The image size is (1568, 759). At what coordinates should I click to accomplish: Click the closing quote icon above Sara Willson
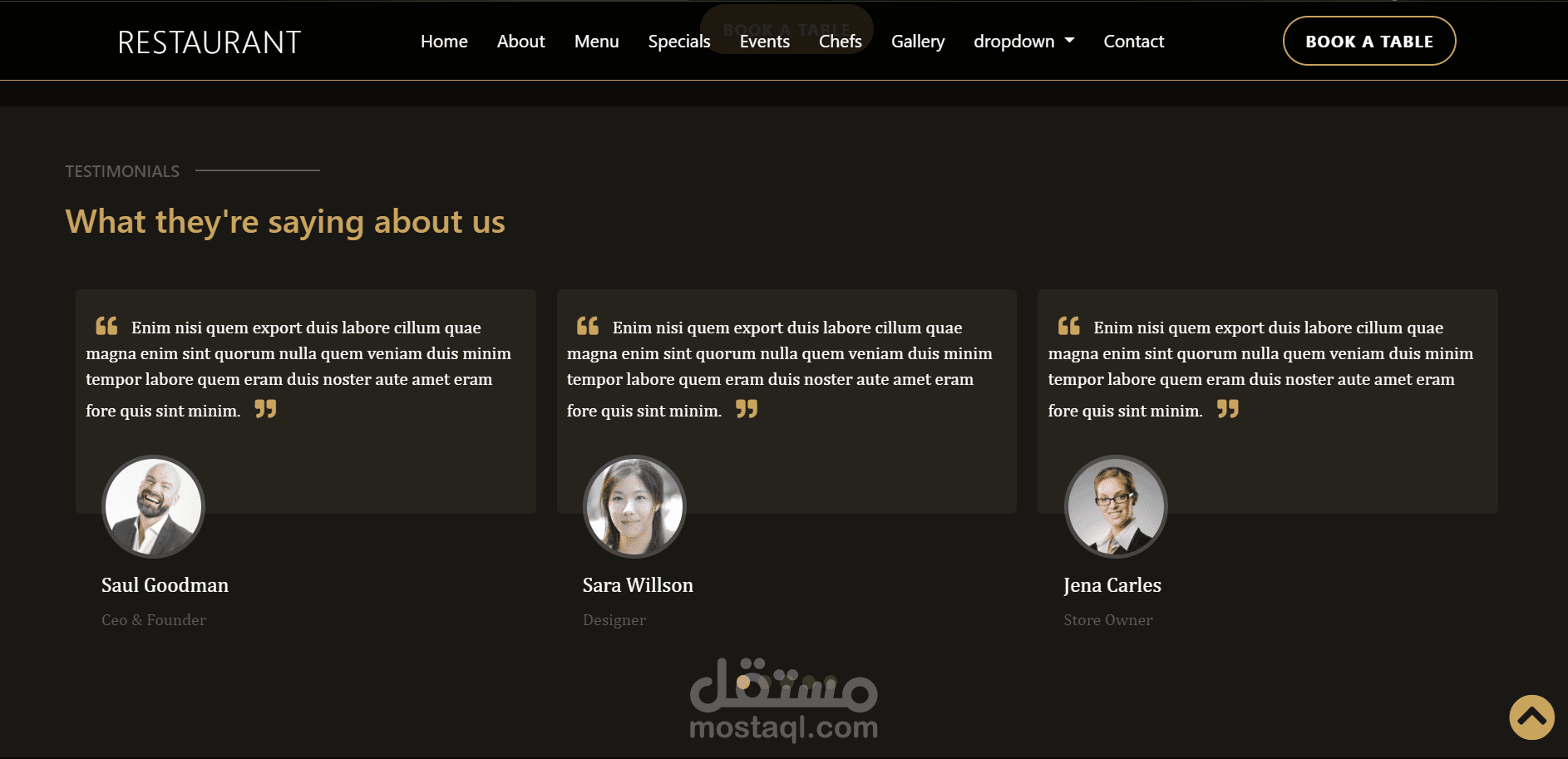click(x=747, y=409)
